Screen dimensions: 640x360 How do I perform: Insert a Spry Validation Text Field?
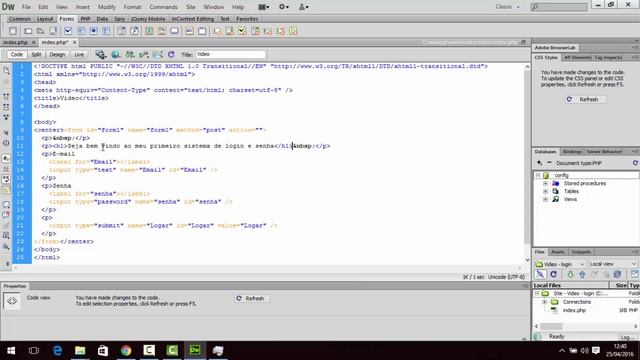[217, 31]
